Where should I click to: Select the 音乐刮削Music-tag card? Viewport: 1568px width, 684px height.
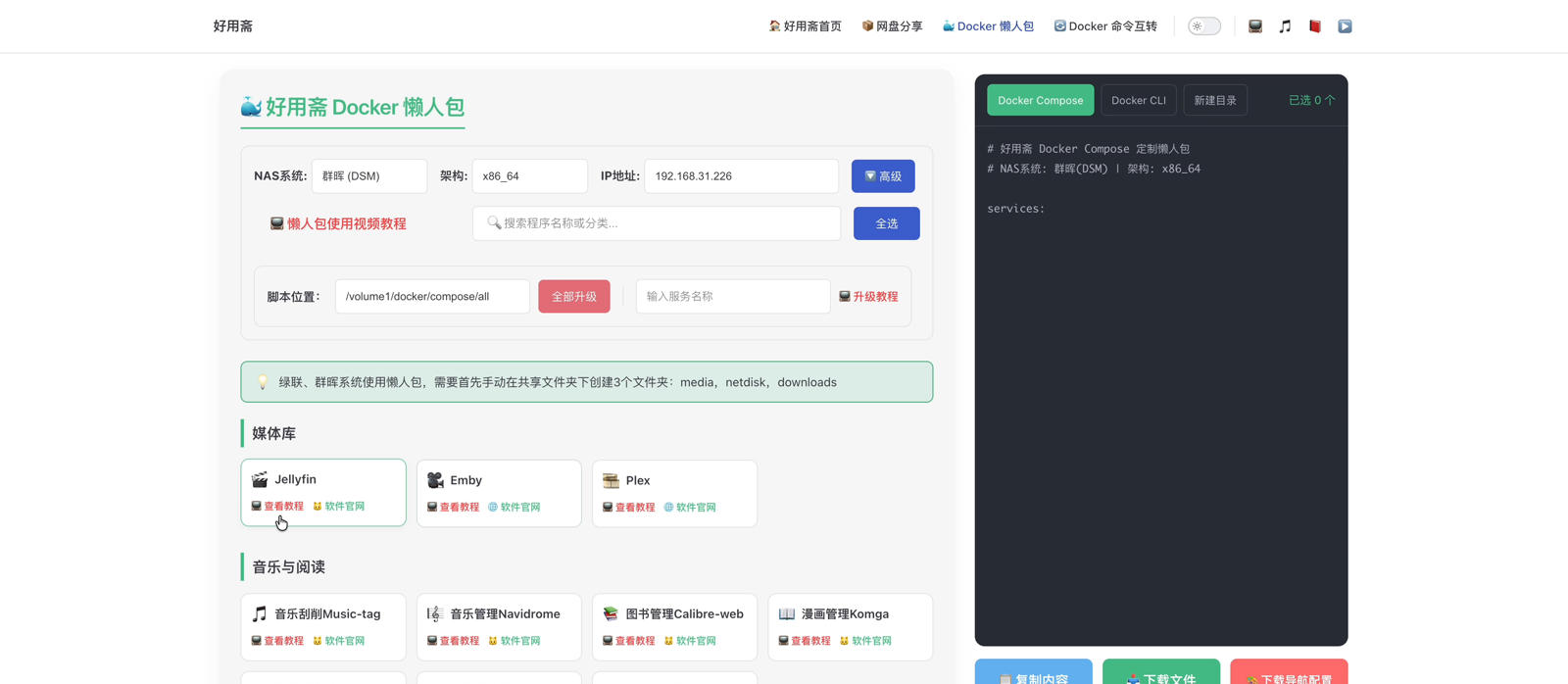click(x=323, y=627)
